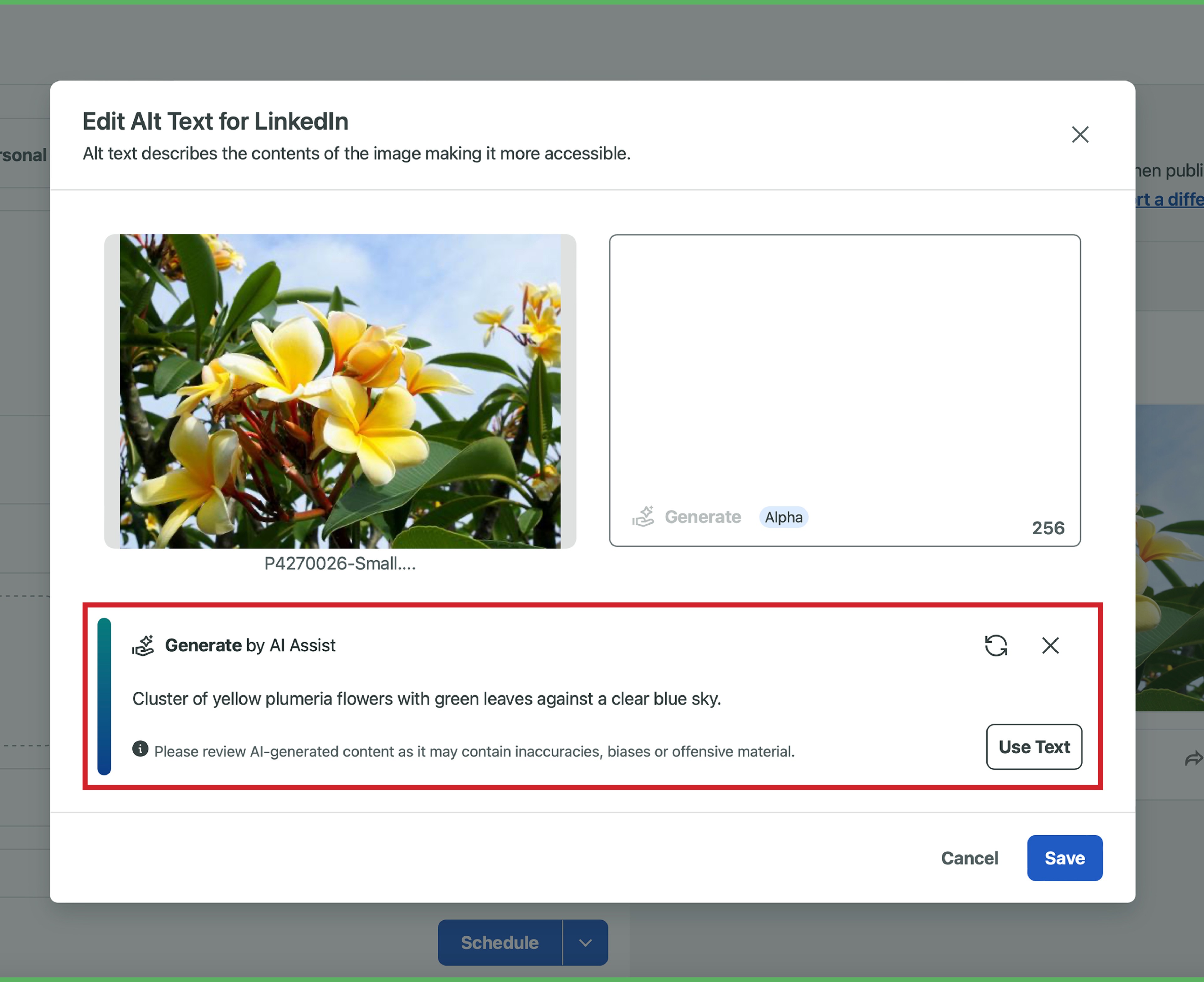Click the Alpha badge
Viewport: 1204px width, 982px height.
tap(784, 517)
